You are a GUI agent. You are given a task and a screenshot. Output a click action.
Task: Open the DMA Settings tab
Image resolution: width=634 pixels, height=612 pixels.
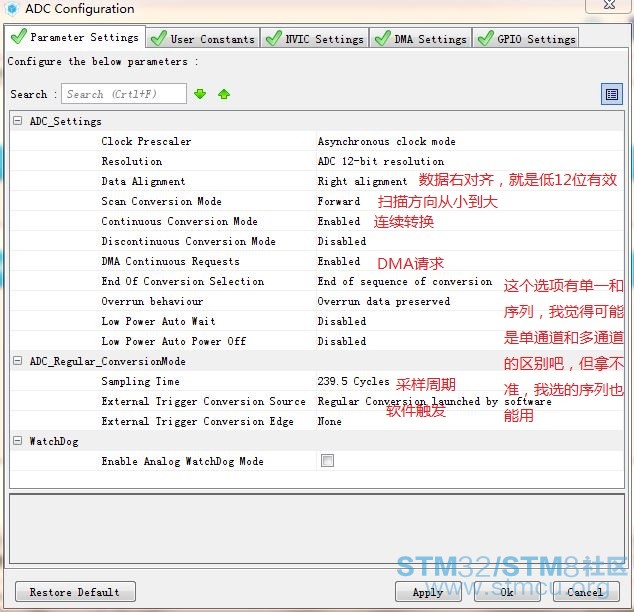point(421,39)
